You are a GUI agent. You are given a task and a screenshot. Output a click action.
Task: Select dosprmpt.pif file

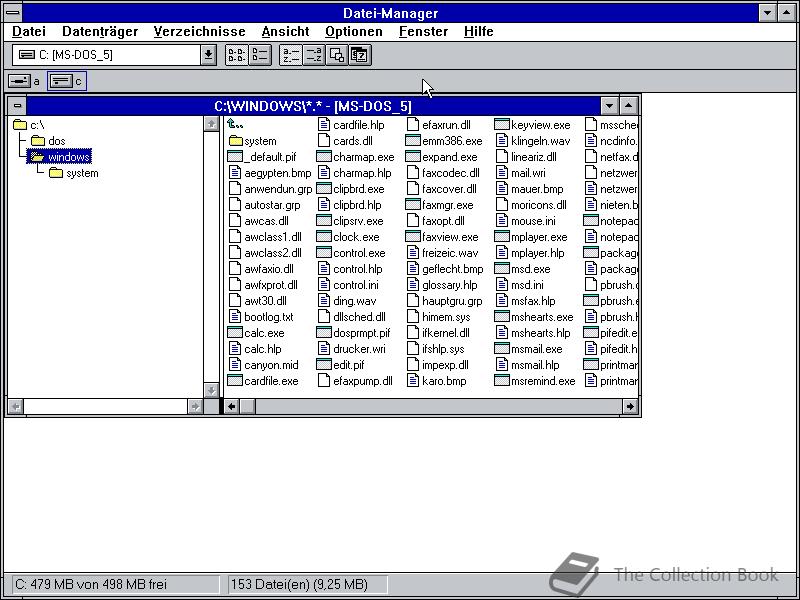[x=353, y=333]
